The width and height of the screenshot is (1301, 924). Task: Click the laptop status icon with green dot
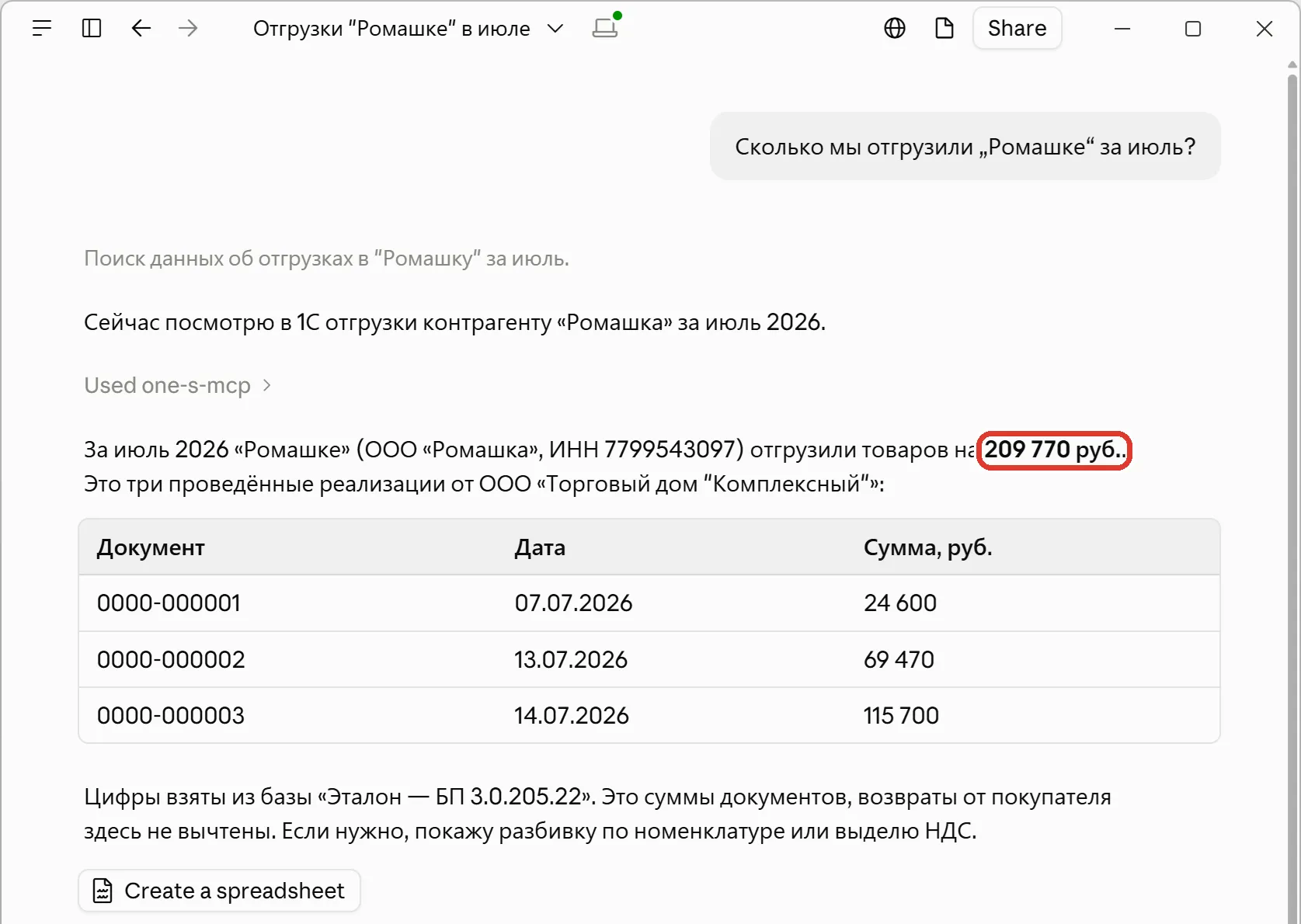[606, 27]
